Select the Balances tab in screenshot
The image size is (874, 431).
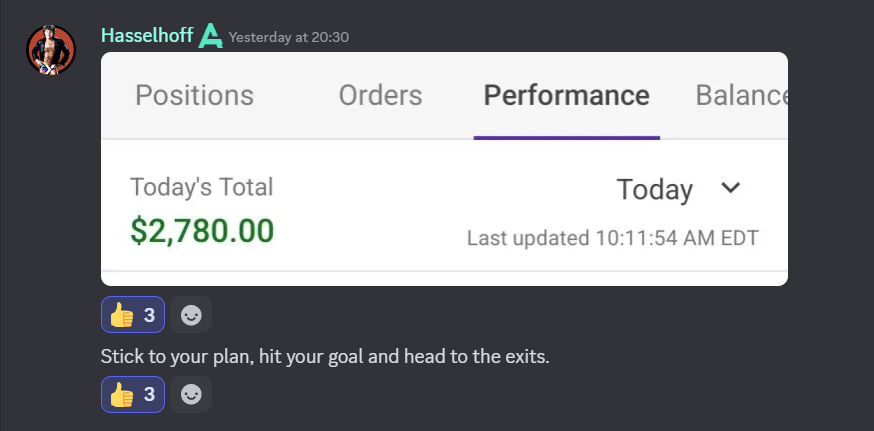click(x=742, y=95)
